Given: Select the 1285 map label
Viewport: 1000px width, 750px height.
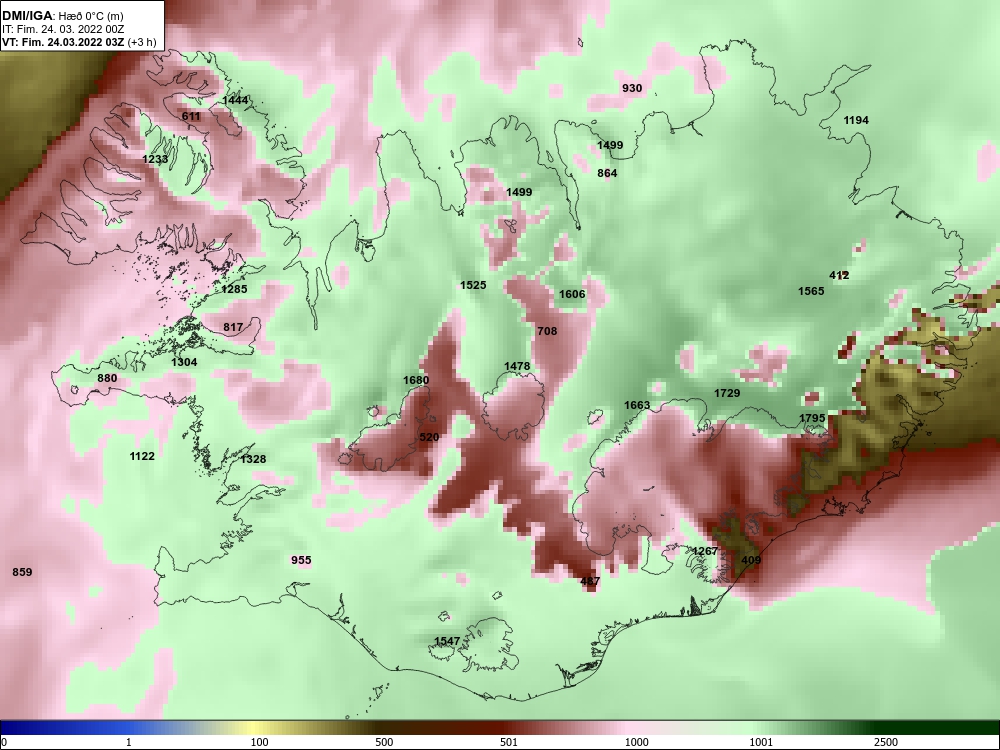Looking at the screenshot, I should coord(234,290).
